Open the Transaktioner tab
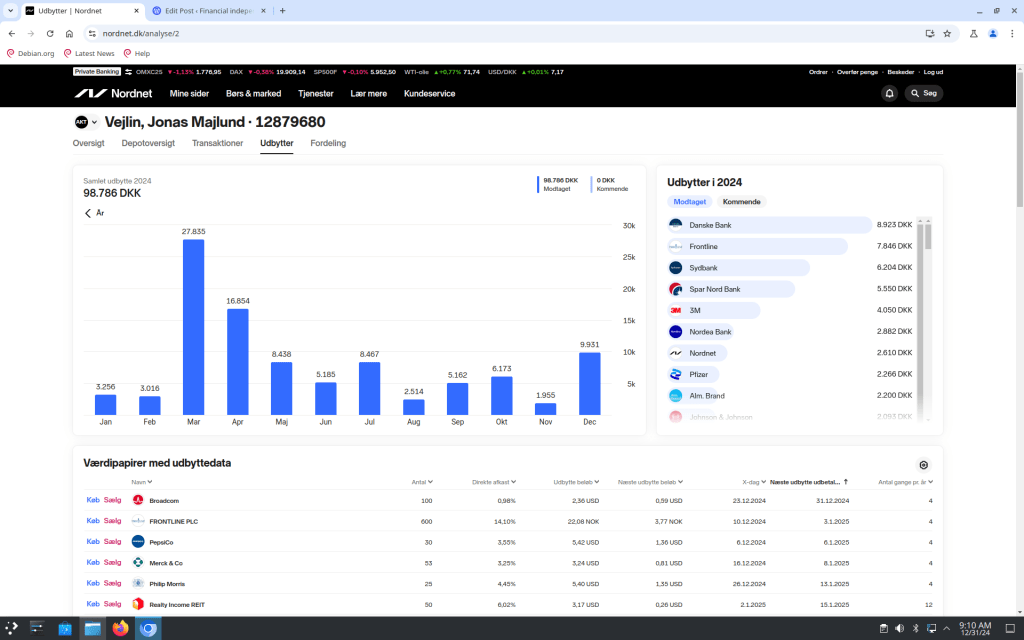The height and width of the screenshot is (640, 1024). coord(217,143)
